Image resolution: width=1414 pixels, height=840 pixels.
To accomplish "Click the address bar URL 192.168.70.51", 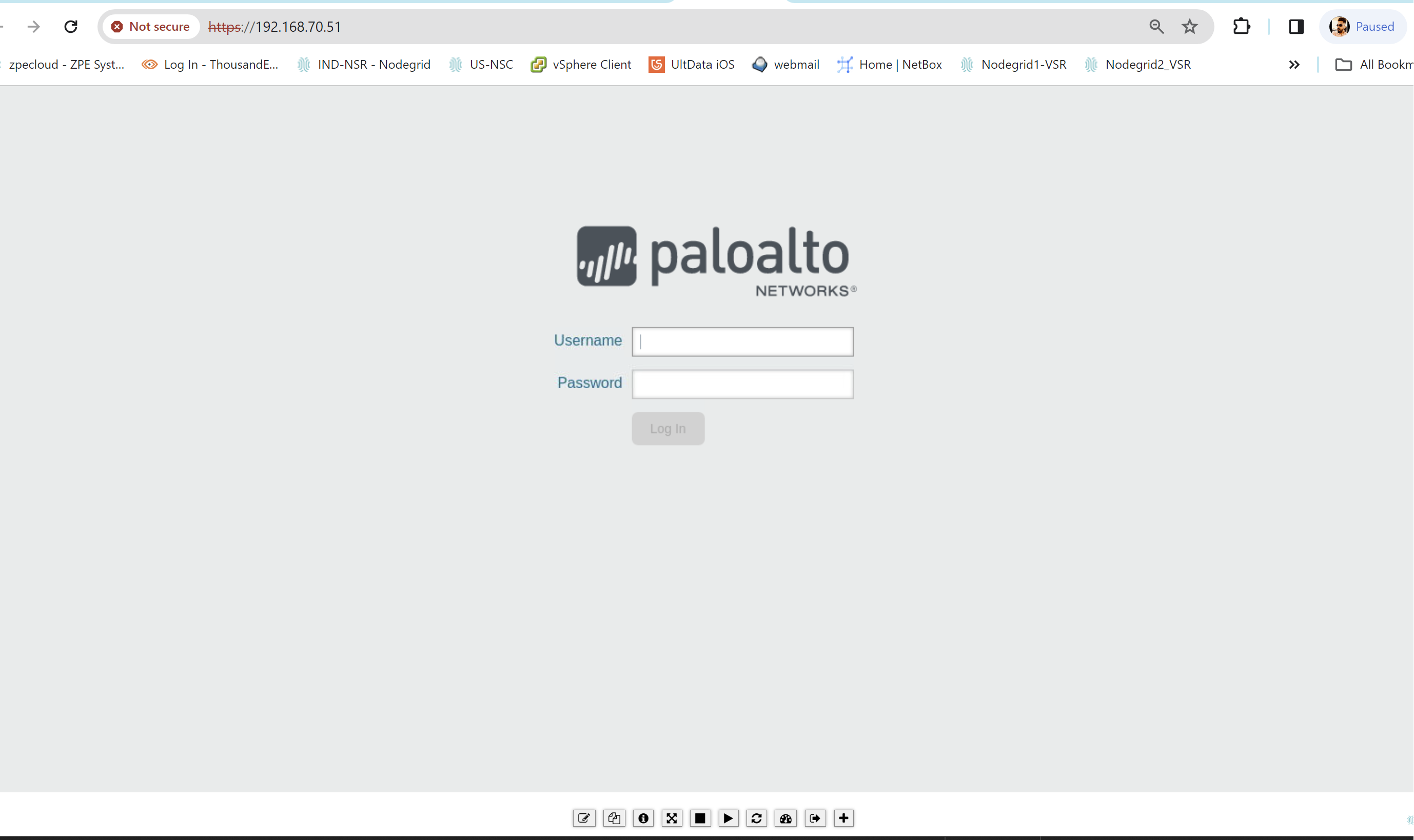I will [x=274, y=27].
